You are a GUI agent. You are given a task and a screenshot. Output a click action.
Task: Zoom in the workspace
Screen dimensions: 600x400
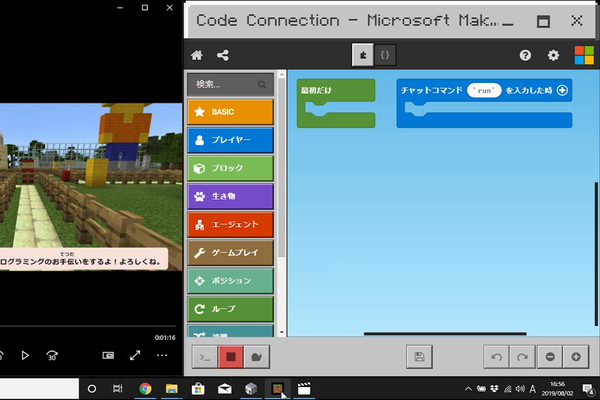click(x=576, y=357)
